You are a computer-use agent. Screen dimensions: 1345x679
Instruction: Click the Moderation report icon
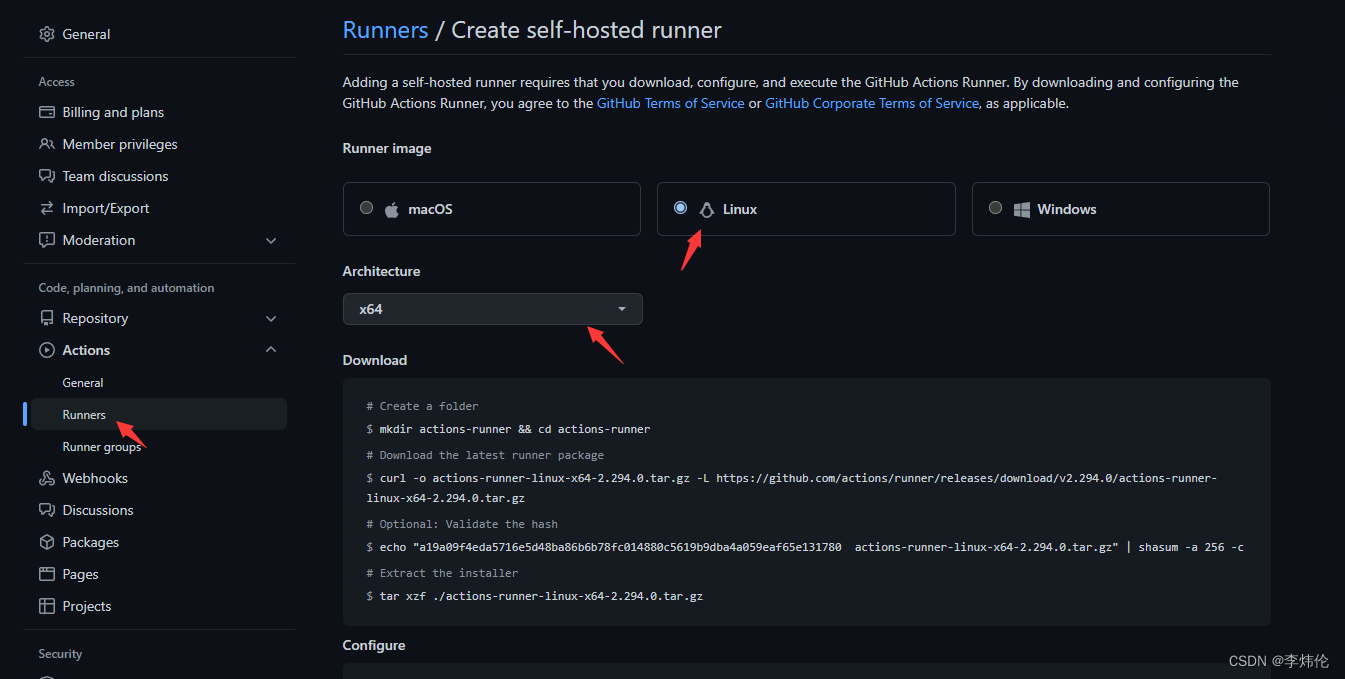click(x=47, y=240)
